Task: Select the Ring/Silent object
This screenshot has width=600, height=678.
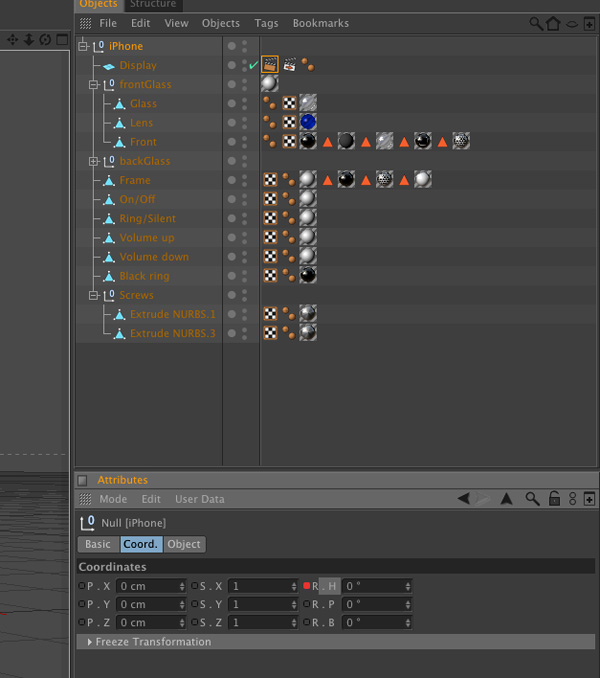Action: click(x=147, y=218)
